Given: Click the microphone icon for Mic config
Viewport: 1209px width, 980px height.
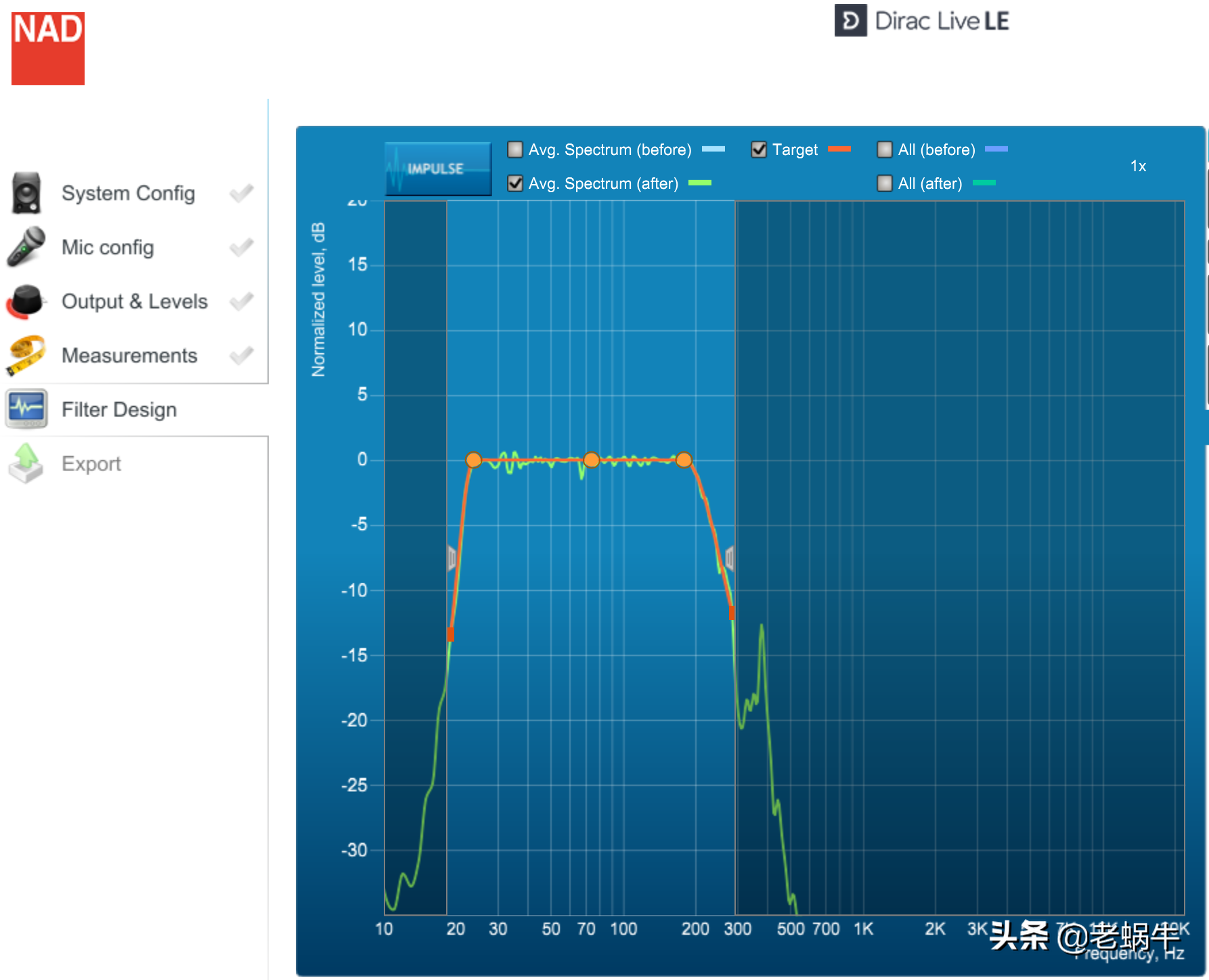Looking at the screenshot, I should coord(26,247).
